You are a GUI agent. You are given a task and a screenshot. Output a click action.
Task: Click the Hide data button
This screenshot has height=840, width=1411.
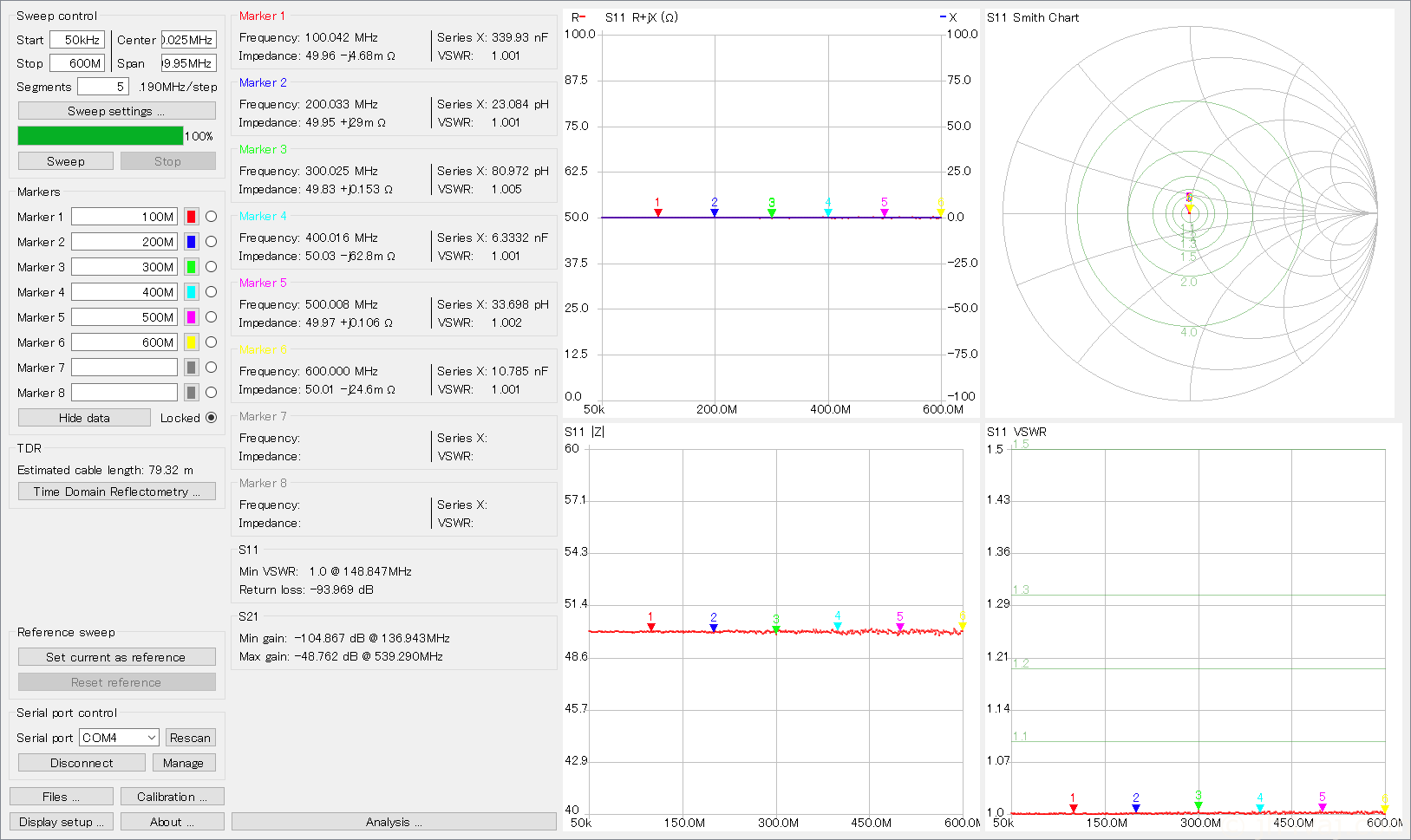click(x=84, y=418)
